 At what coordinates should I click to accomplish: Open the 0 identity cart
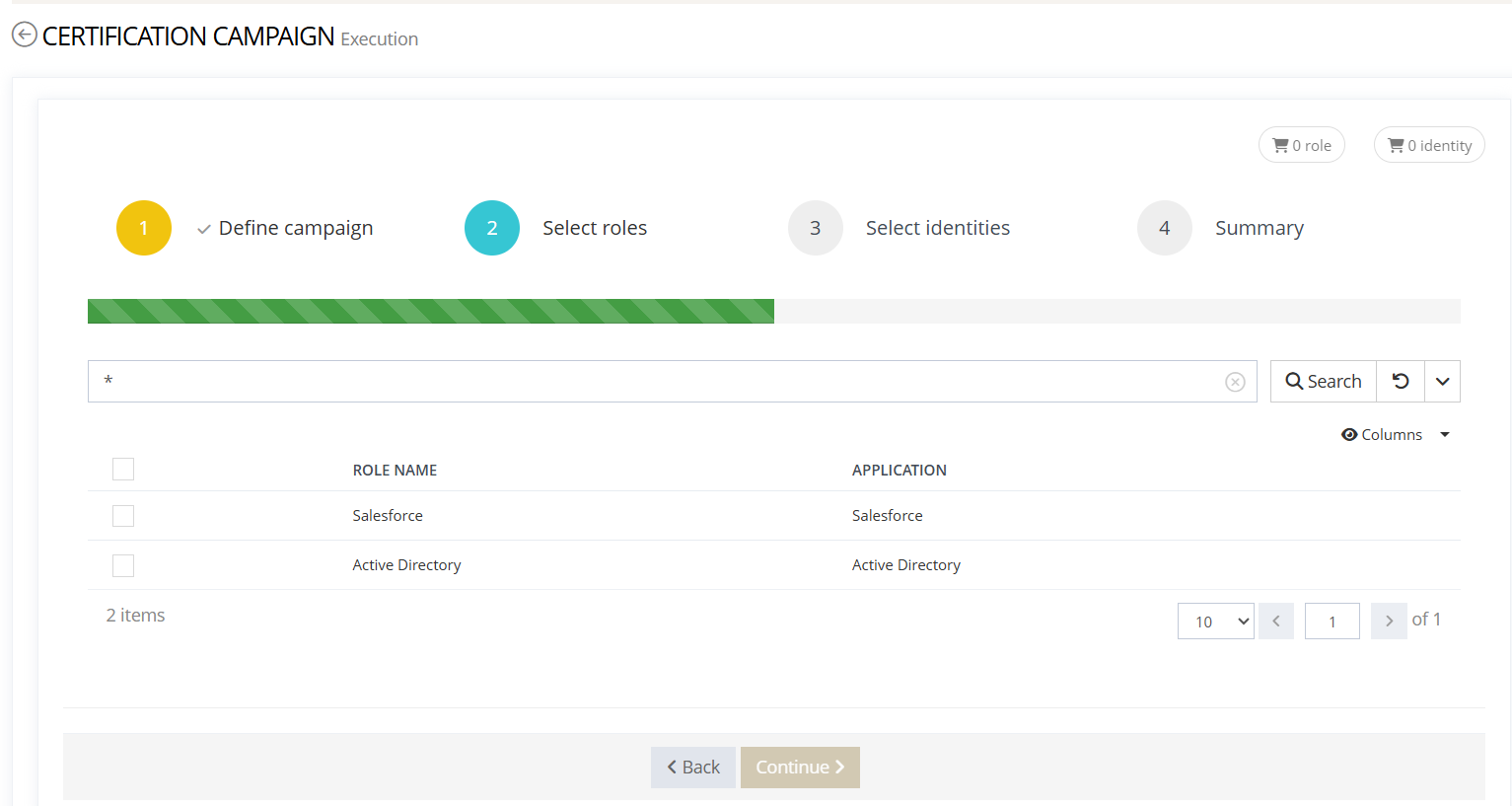pyautogui.click(x=1429, y=145)
